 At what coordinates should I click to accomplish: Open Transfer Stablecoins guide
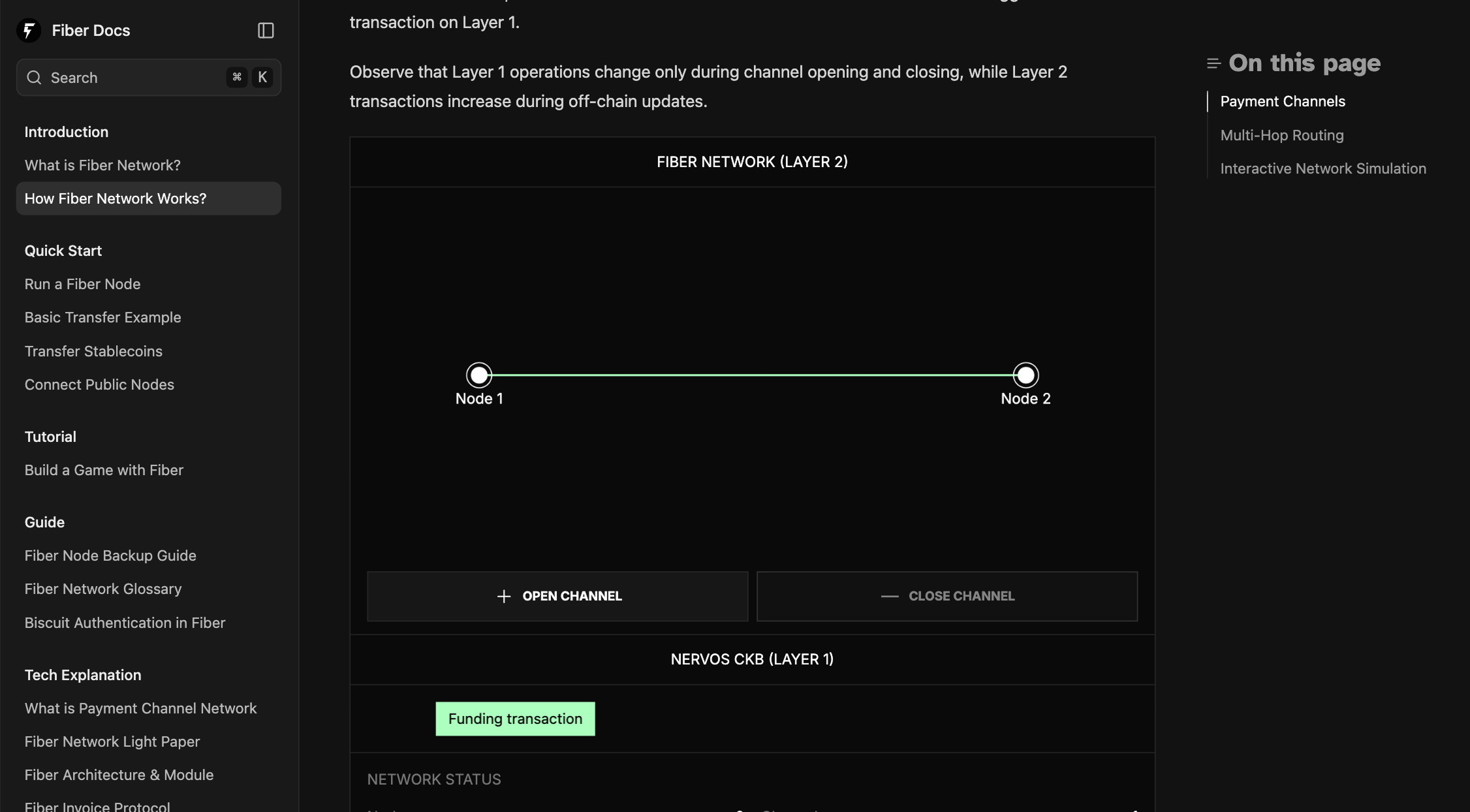93,351
